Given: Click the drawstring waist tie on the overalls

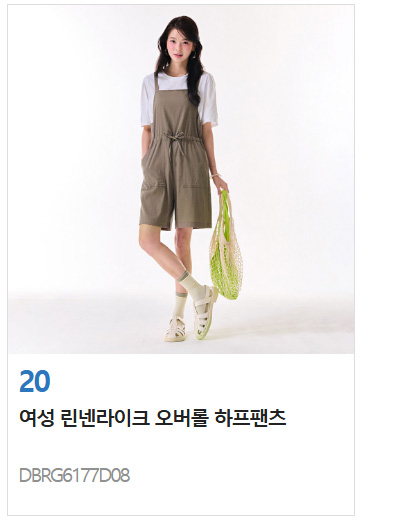Looking at the screenshot, I should 174,144.
